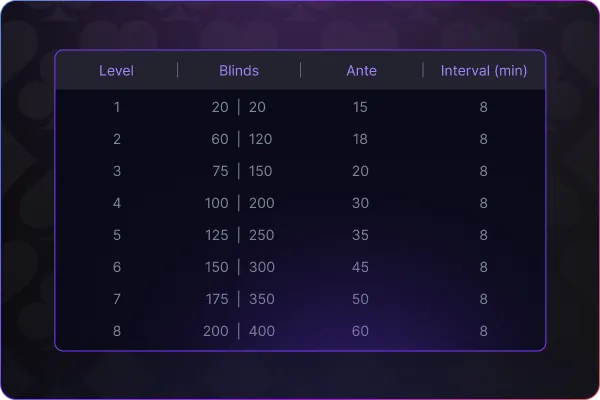
Task: Select the level 1 row number
Action: (117, 107)
